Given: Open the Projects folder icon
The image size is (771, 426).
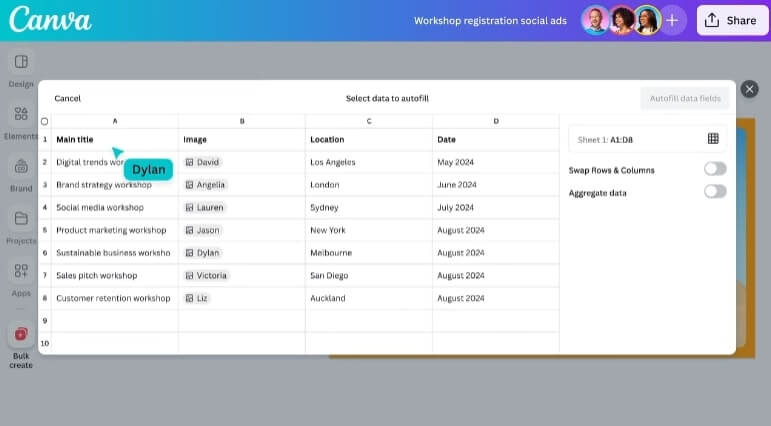Looking at the screenshot, I should pos(21,219).
